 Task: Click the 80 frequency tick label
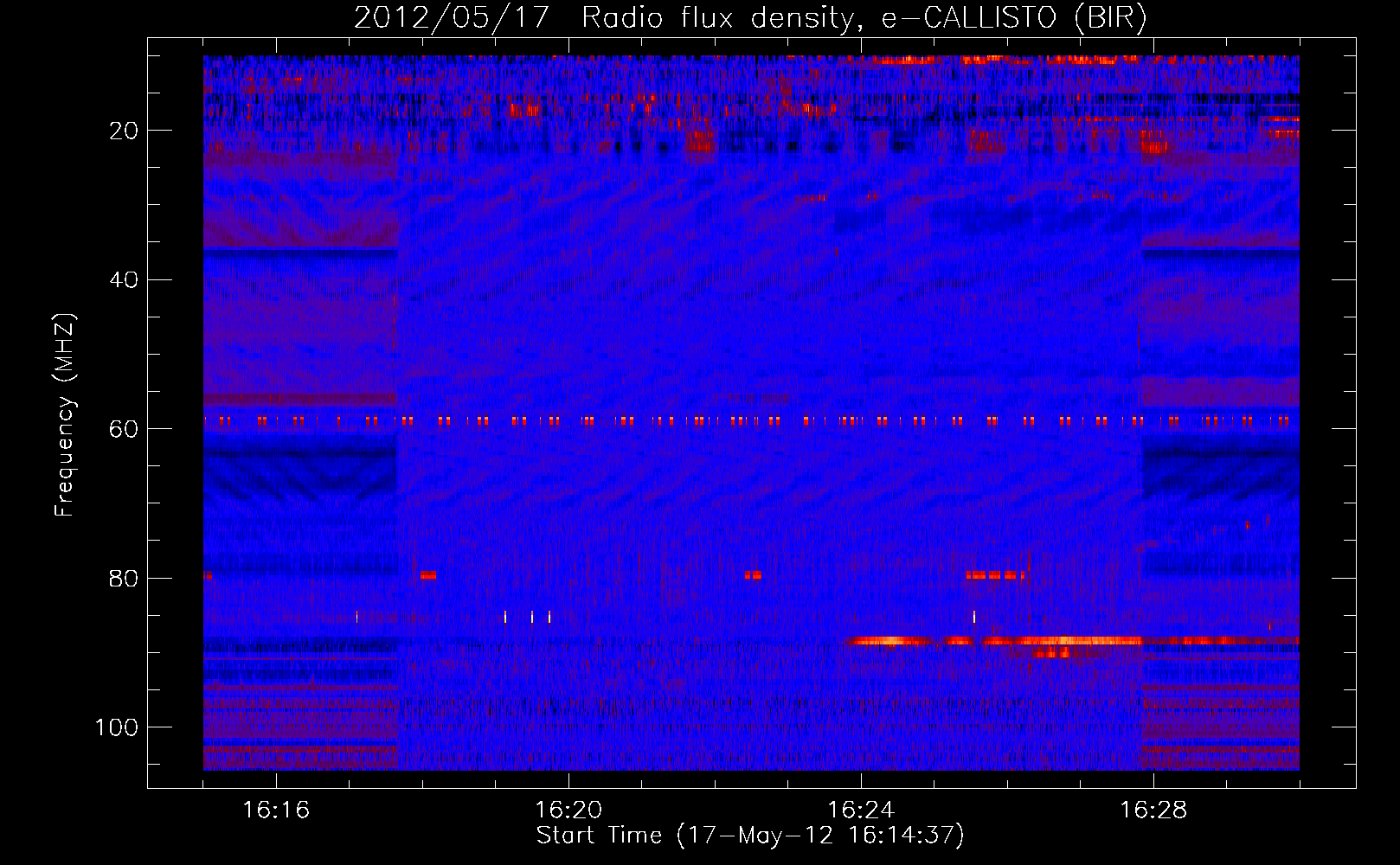coord(125,579)
